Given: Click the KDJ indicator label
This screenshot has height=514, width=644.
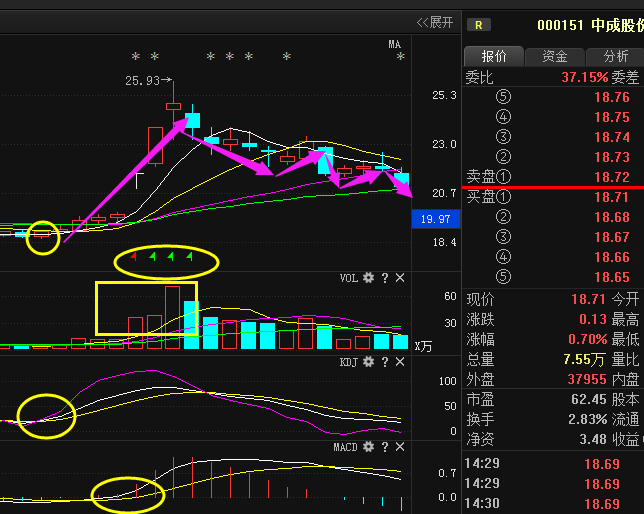Looking at the screenshot, I should click(349, 362).
